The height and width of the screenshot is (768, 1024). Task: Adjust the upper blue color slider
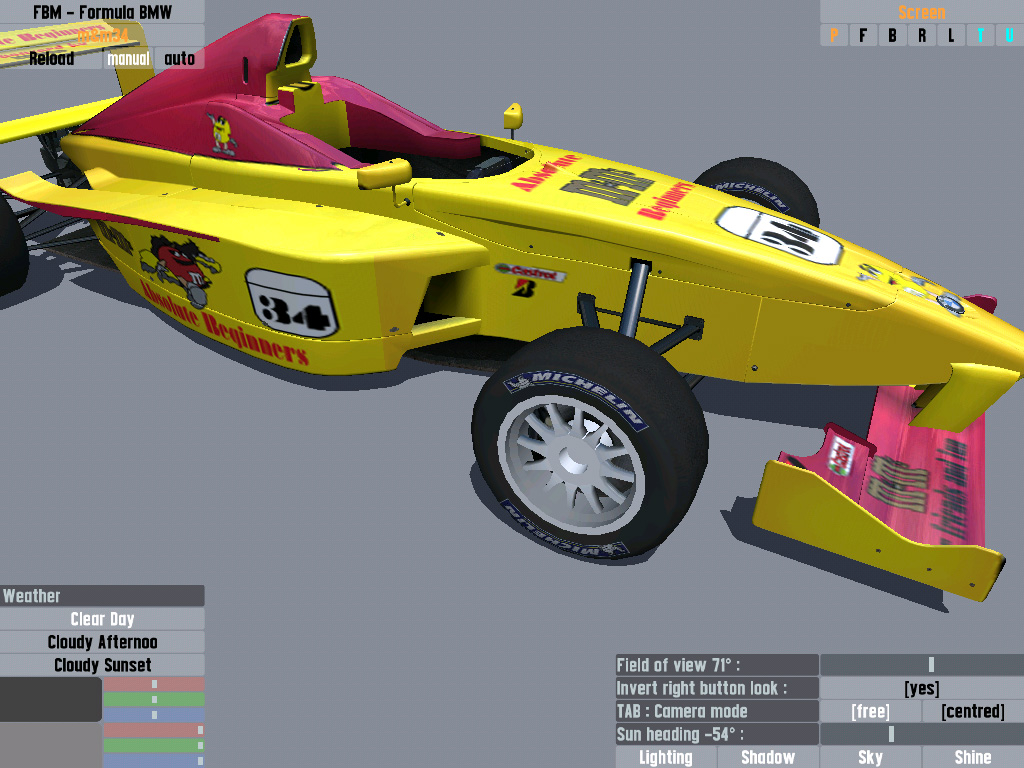click(x=154, y=715)
